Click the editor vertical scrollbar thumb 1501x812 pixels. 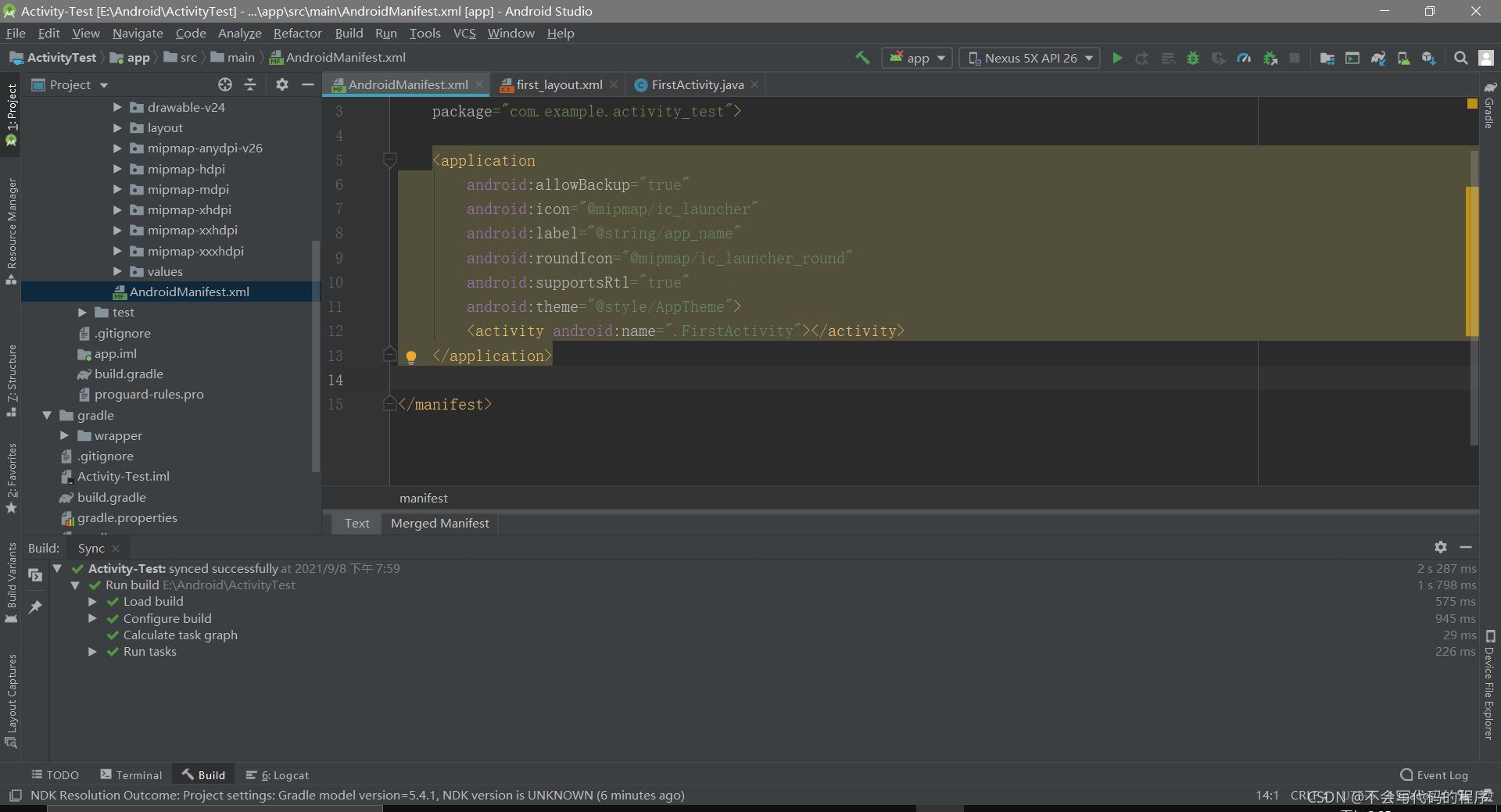coord(1474,297)
